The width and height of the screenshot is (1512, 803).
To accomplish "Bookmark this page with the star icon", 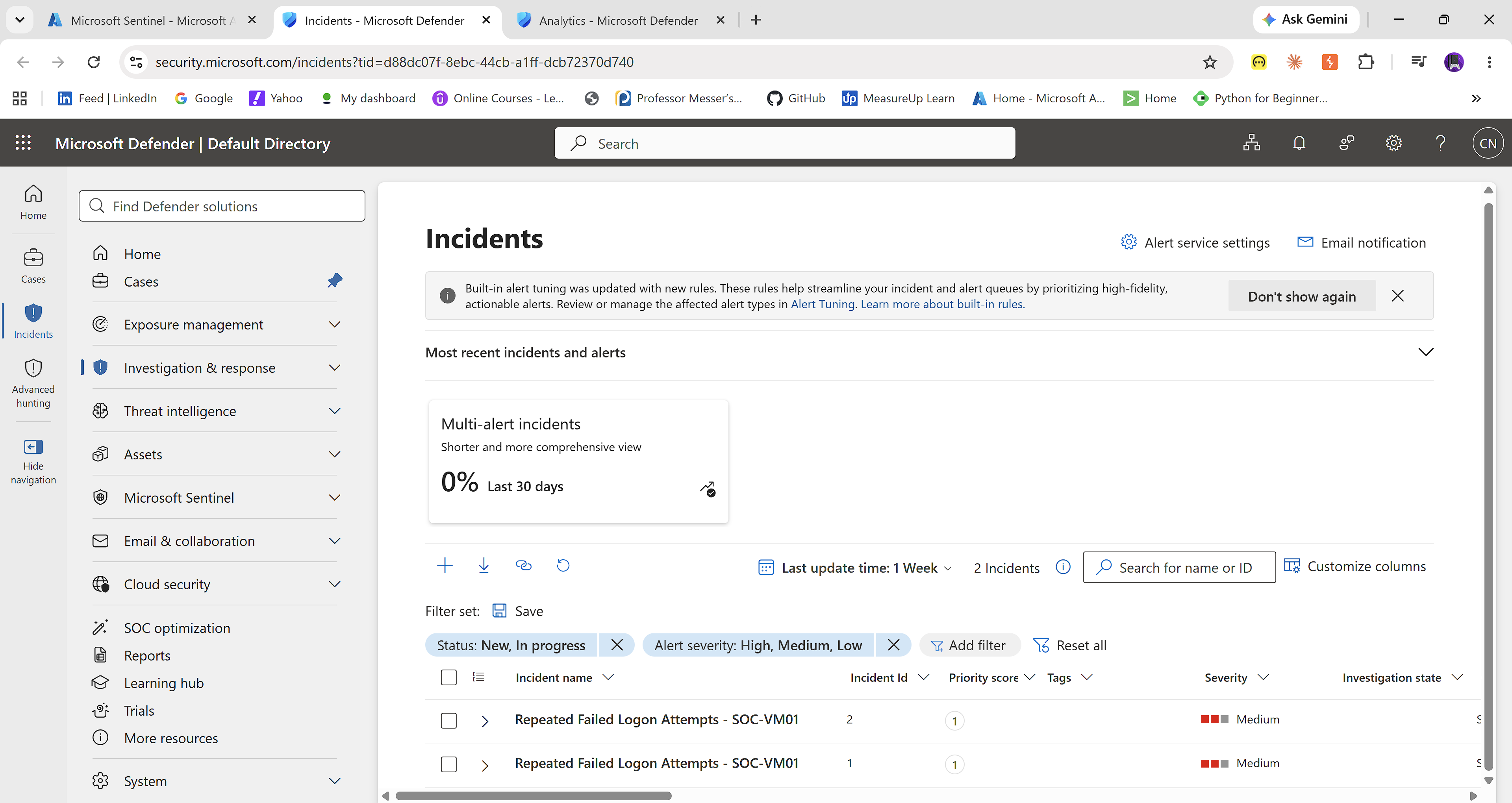I will (1210, 62).
